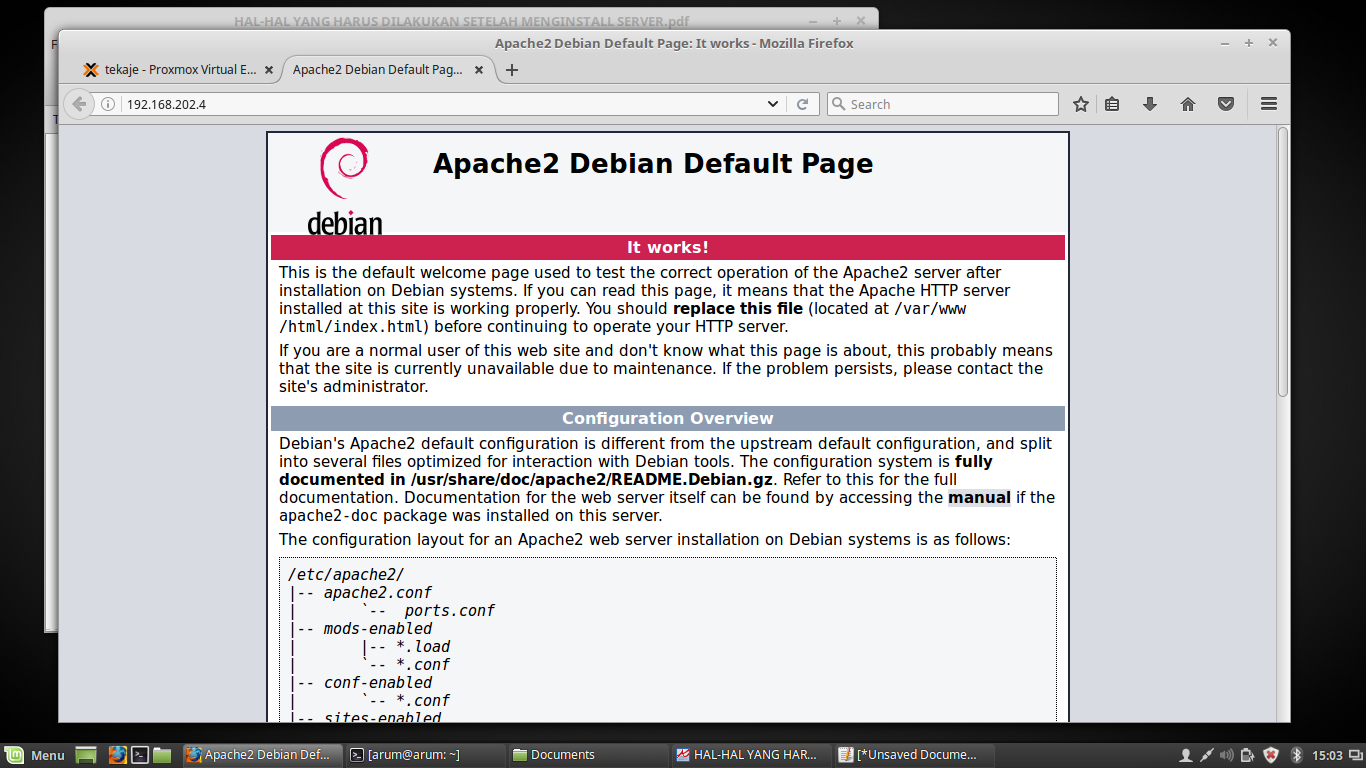
Task: Open the clock showing 15:03
Action: coord(1327,755)
